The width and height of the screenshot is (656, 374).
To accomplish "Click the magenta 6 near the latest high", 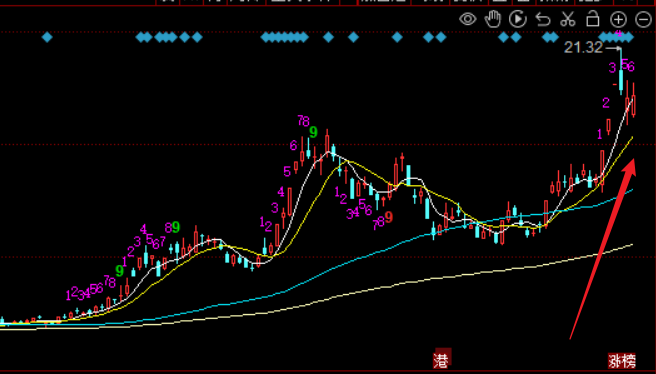I will tap(631, 66).
